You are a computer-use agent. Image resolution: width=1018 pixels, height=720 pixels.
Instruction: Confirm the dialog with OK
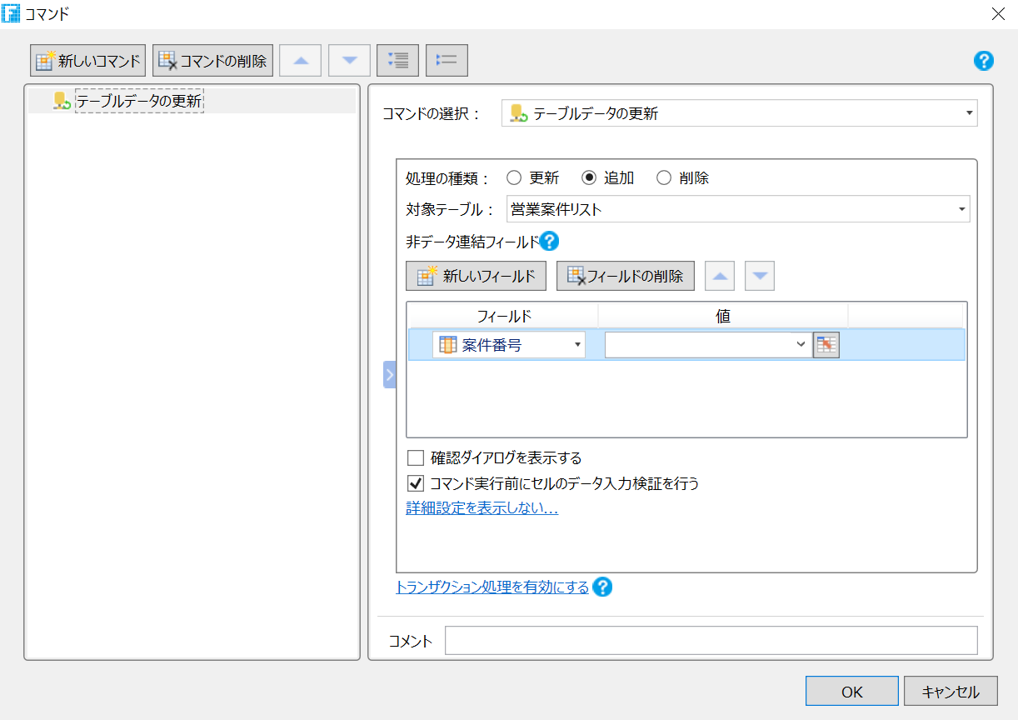click(x=851, y=690)
